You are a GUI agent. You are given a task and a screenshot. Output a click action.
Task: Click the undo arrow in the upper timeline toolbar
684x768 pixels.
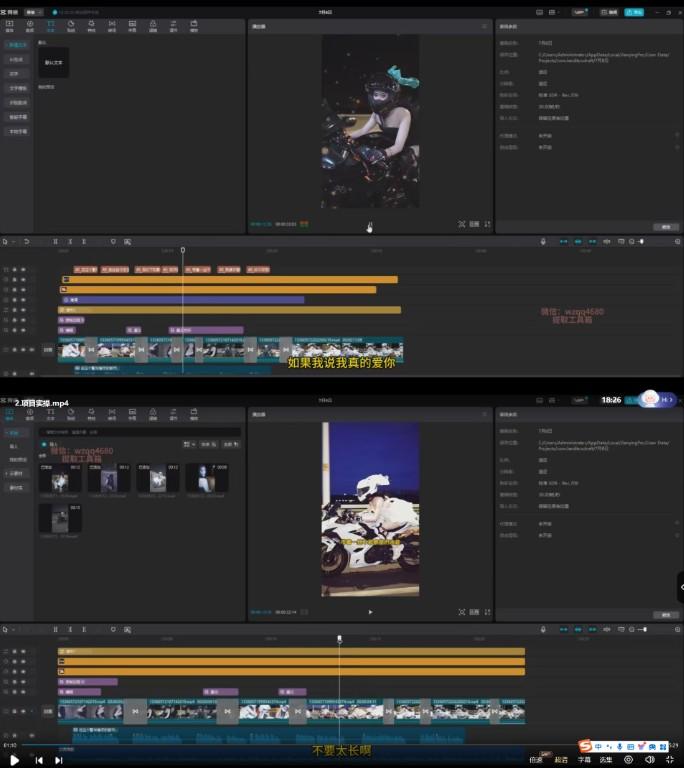[x=27, y=241]
